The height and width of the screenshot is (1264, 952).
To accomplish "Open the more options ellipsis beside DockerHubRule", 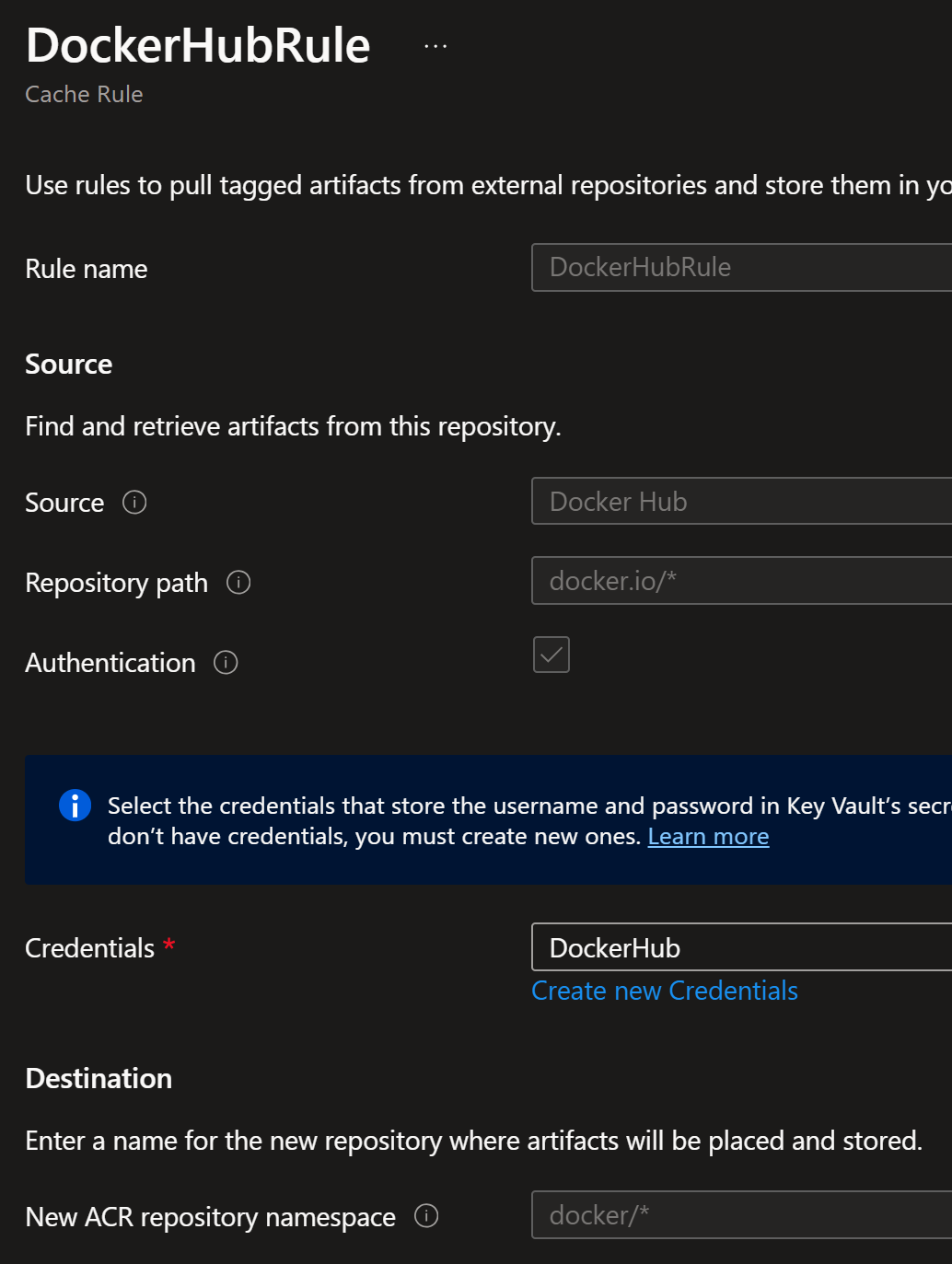I will click(x=435, y=46).
